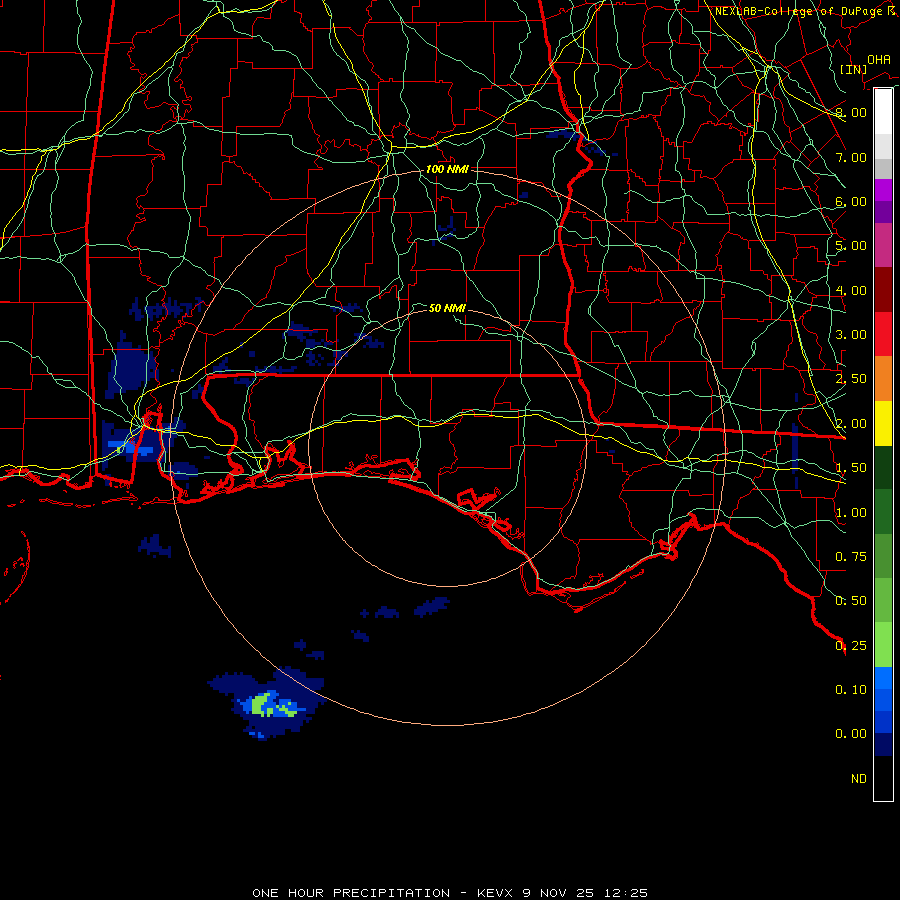Click the 8.00 legend value
This screenshot has width=900, height=900.
tap(851, 112)
